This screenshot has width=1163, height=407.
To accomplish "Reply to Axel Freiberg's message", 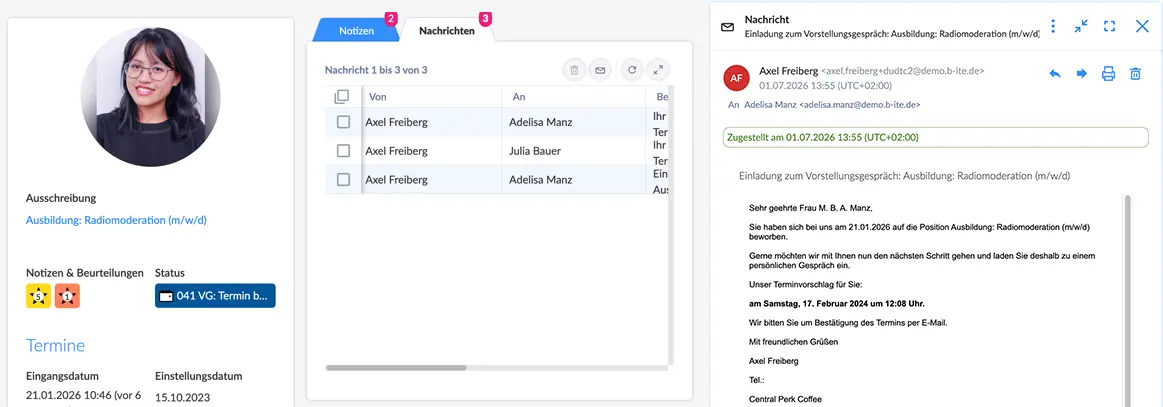I will click(1055, 73).
